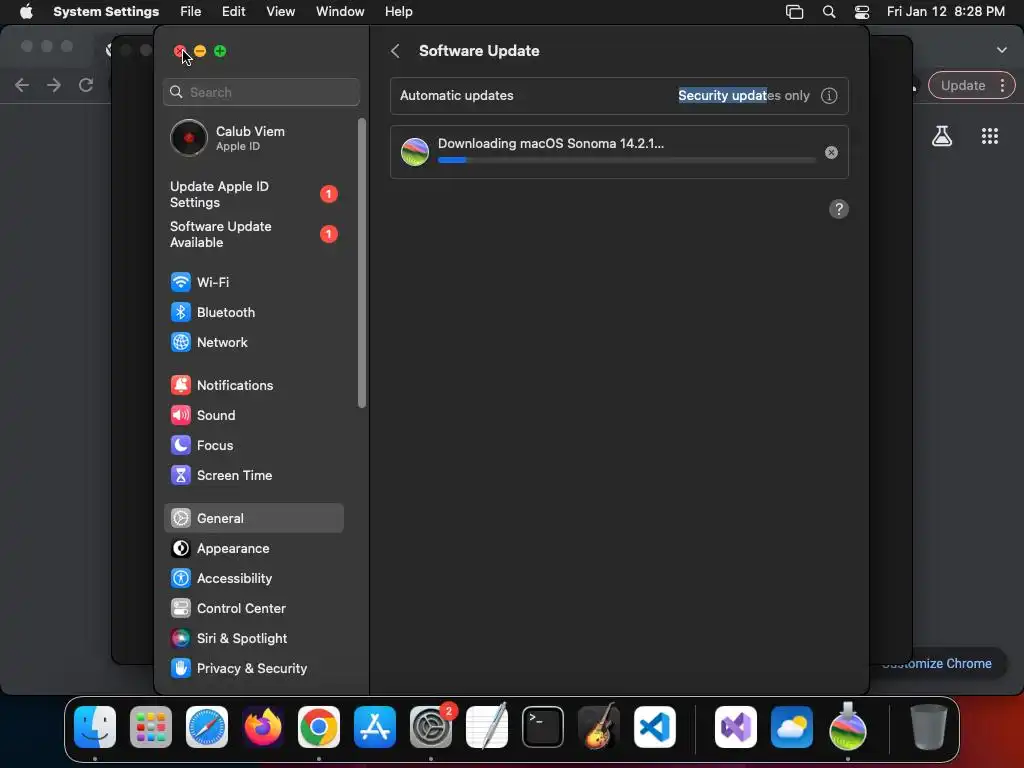Viewport: 1024px width, 768px height.
Task: Select Sound in the sidebar
Action: click(x=253, y=415)
